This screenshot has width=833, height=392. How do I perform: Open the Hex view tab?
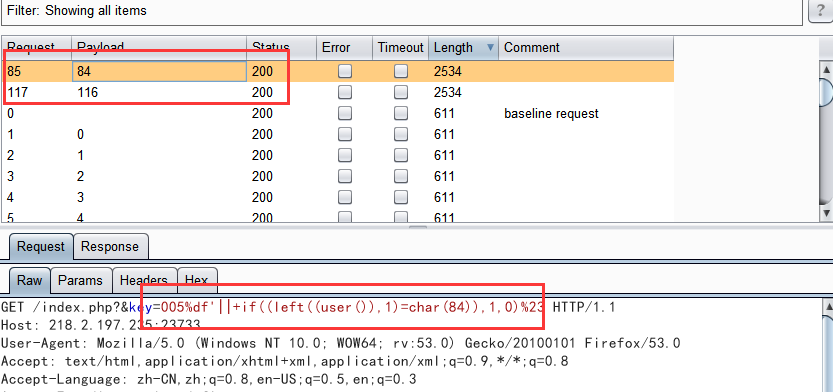click(x=197, y=280)
